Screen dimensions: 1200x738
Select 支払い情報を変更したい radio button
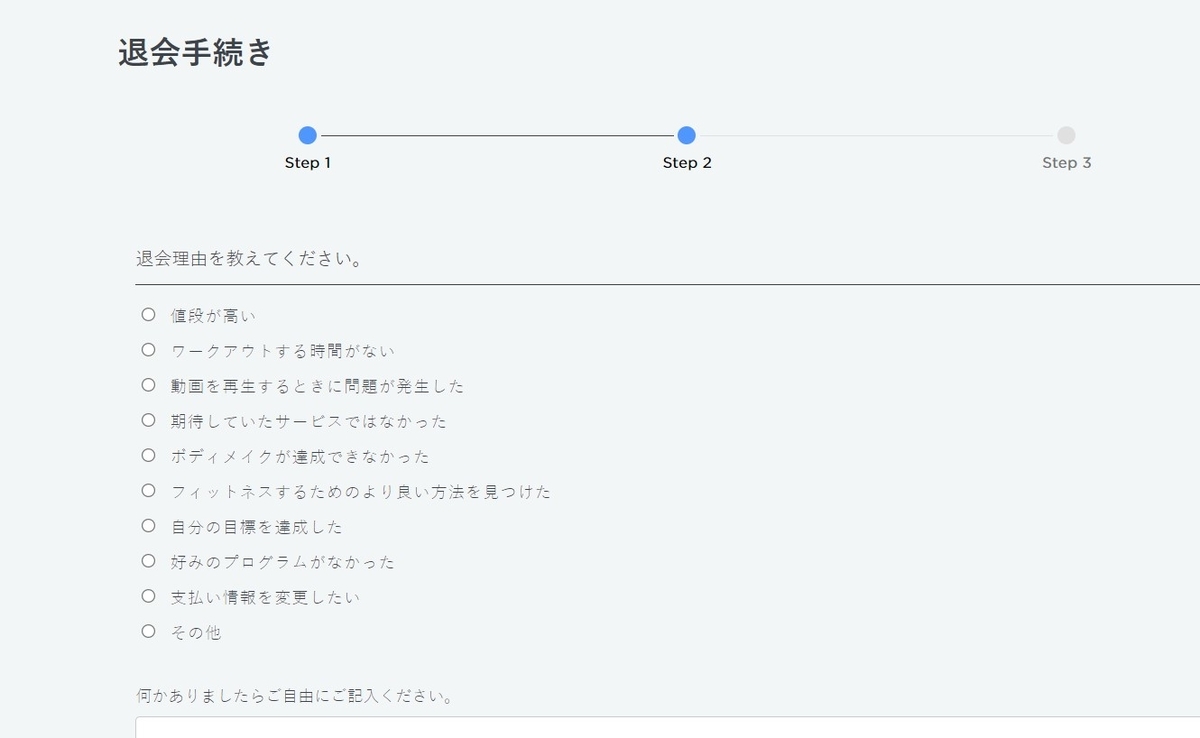[x=148, y=596]
